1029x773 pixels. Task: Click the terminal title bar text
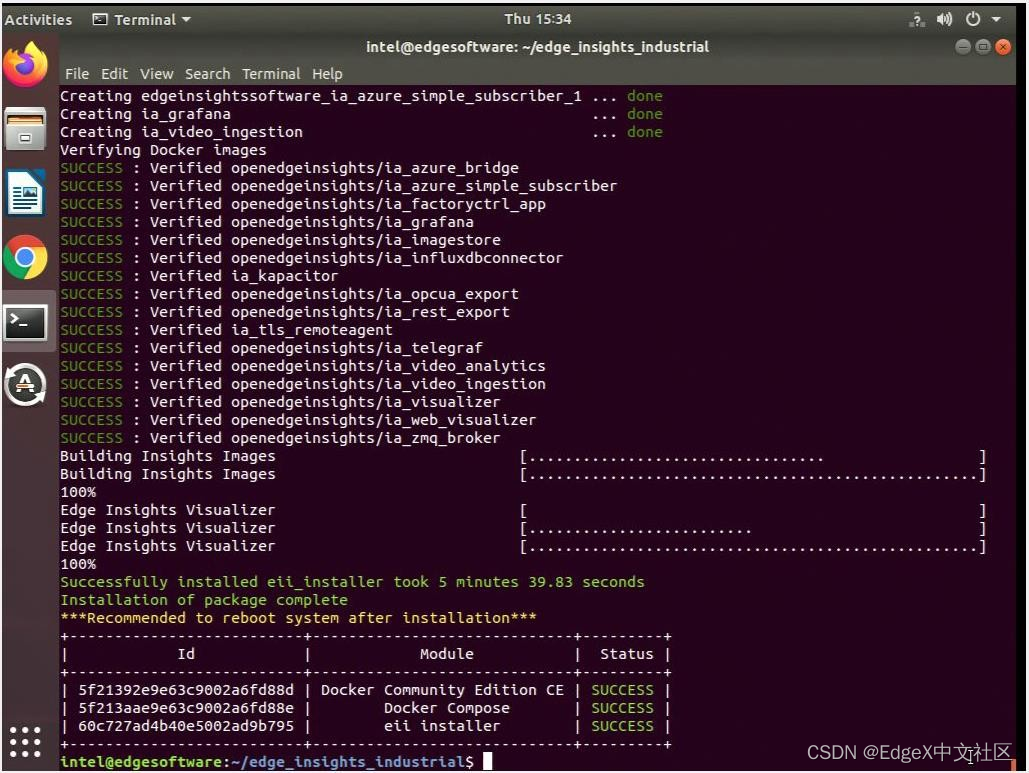tap(537, 47)
